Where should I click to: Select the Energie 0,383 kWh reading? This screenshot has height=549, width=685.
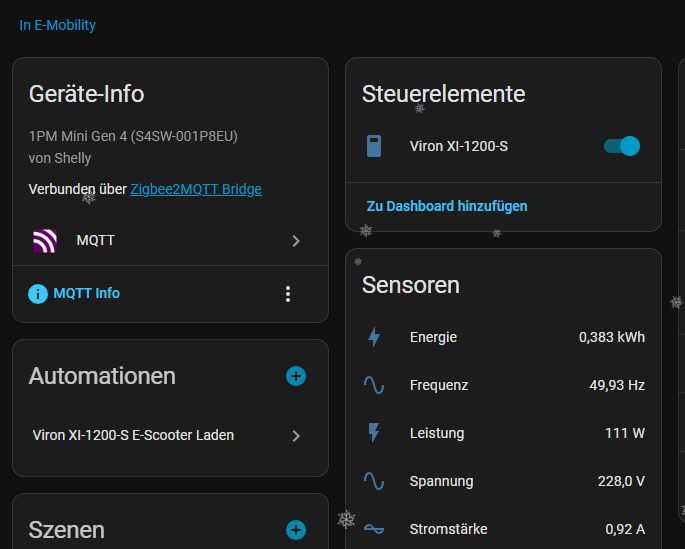[611, 338]
